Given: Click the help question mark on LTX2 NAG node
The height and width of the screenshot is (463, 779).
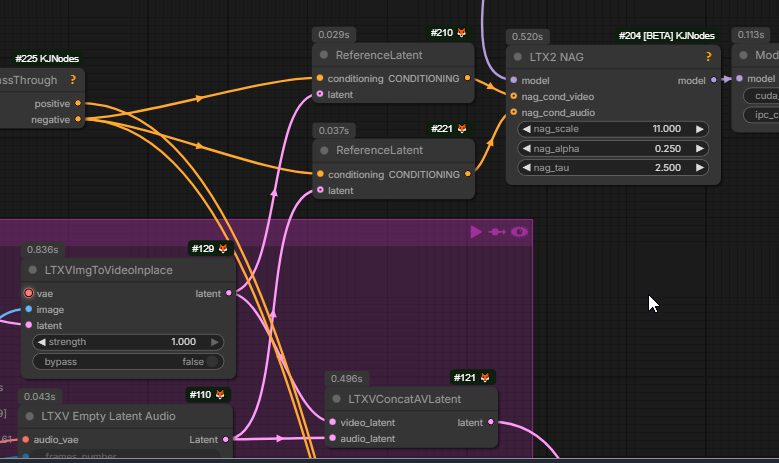Looking at the screenshot, I should [x=708, y=57].
